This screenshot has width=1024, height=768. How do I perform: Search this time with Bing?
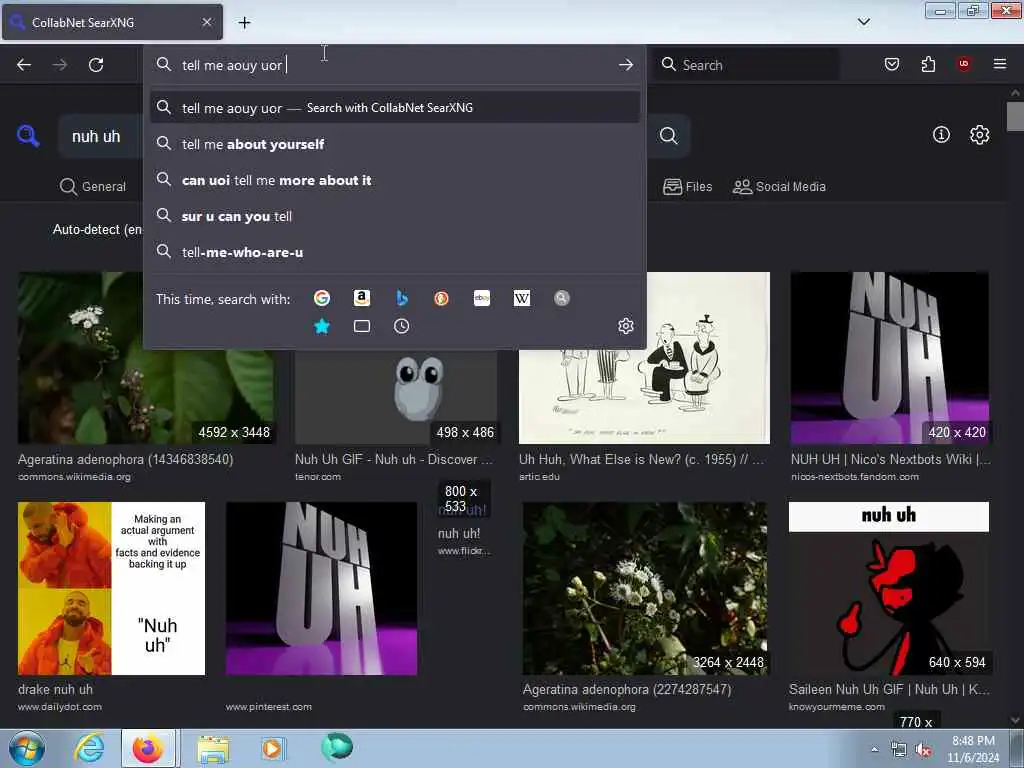pos(402,298)
